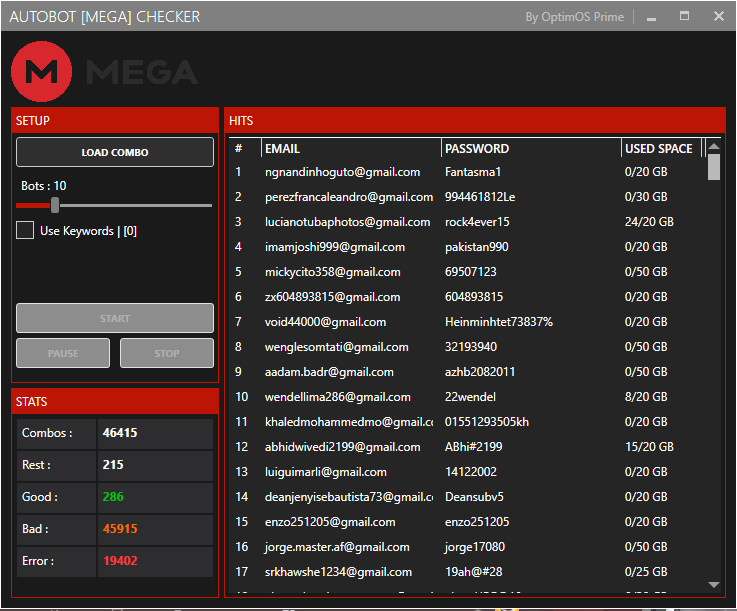Click 'By OptimOS Prime' in title bar
This screenshot has width=737, height=611.
click(x=574, y=17)
